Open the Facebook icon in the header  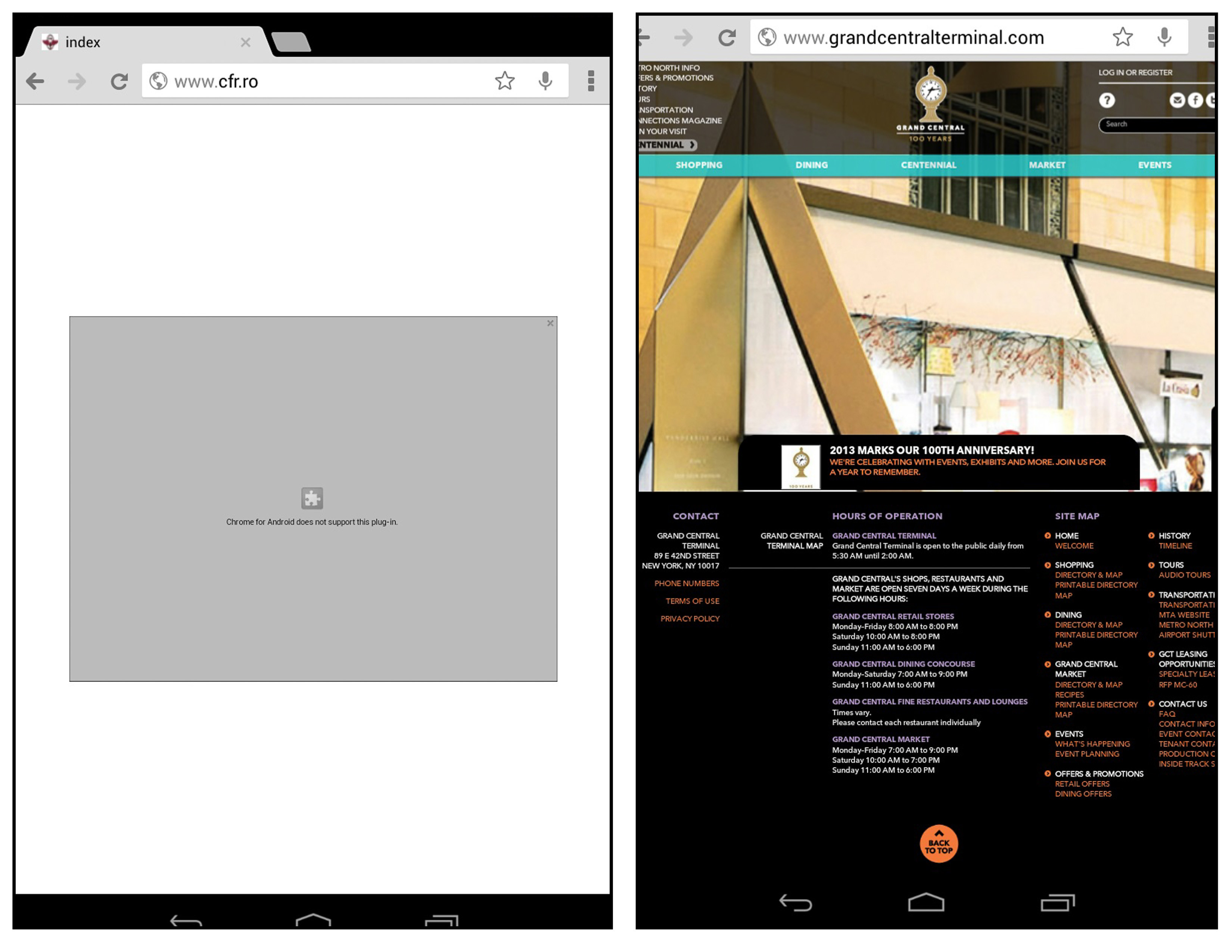[1195, 100]
